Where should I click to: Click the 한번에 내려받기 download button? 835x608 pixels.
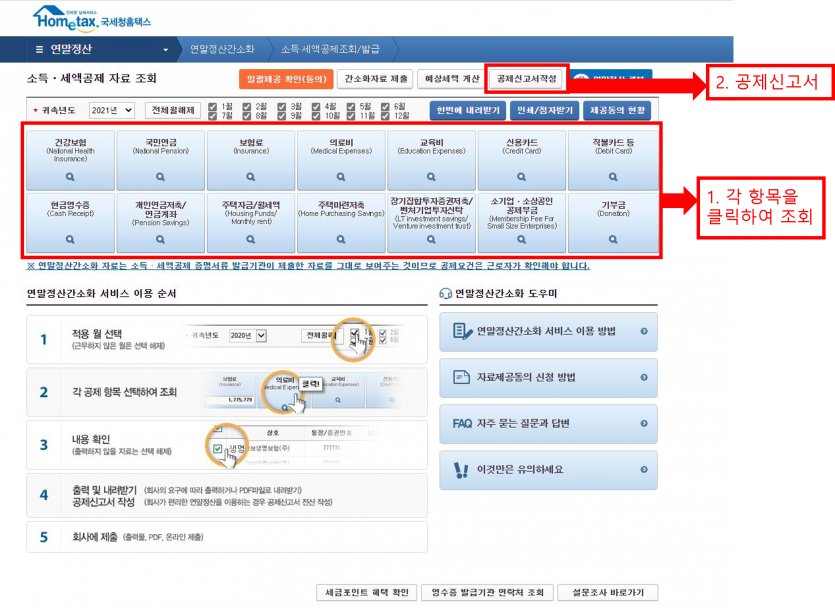pos(466,111)
